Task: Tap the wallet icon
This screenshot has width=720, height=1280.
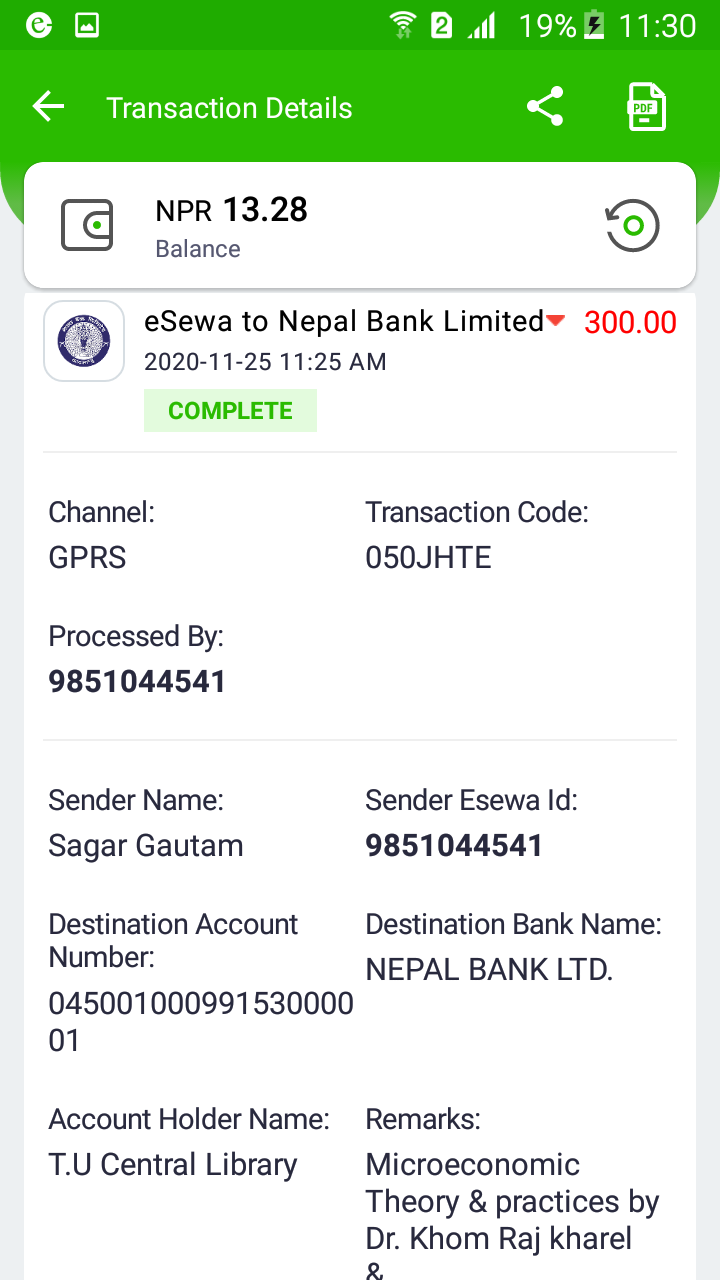Action: tap(87, 226)
